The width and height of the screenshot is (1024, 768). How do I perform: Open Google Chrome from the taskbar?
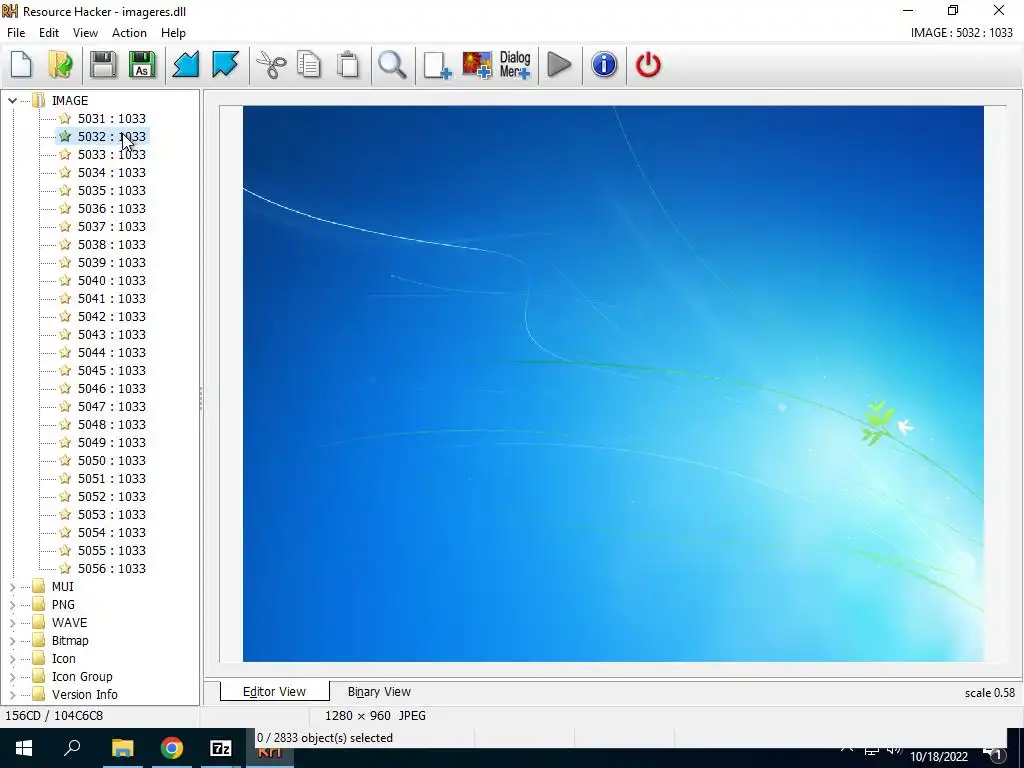tap(172, 748)
